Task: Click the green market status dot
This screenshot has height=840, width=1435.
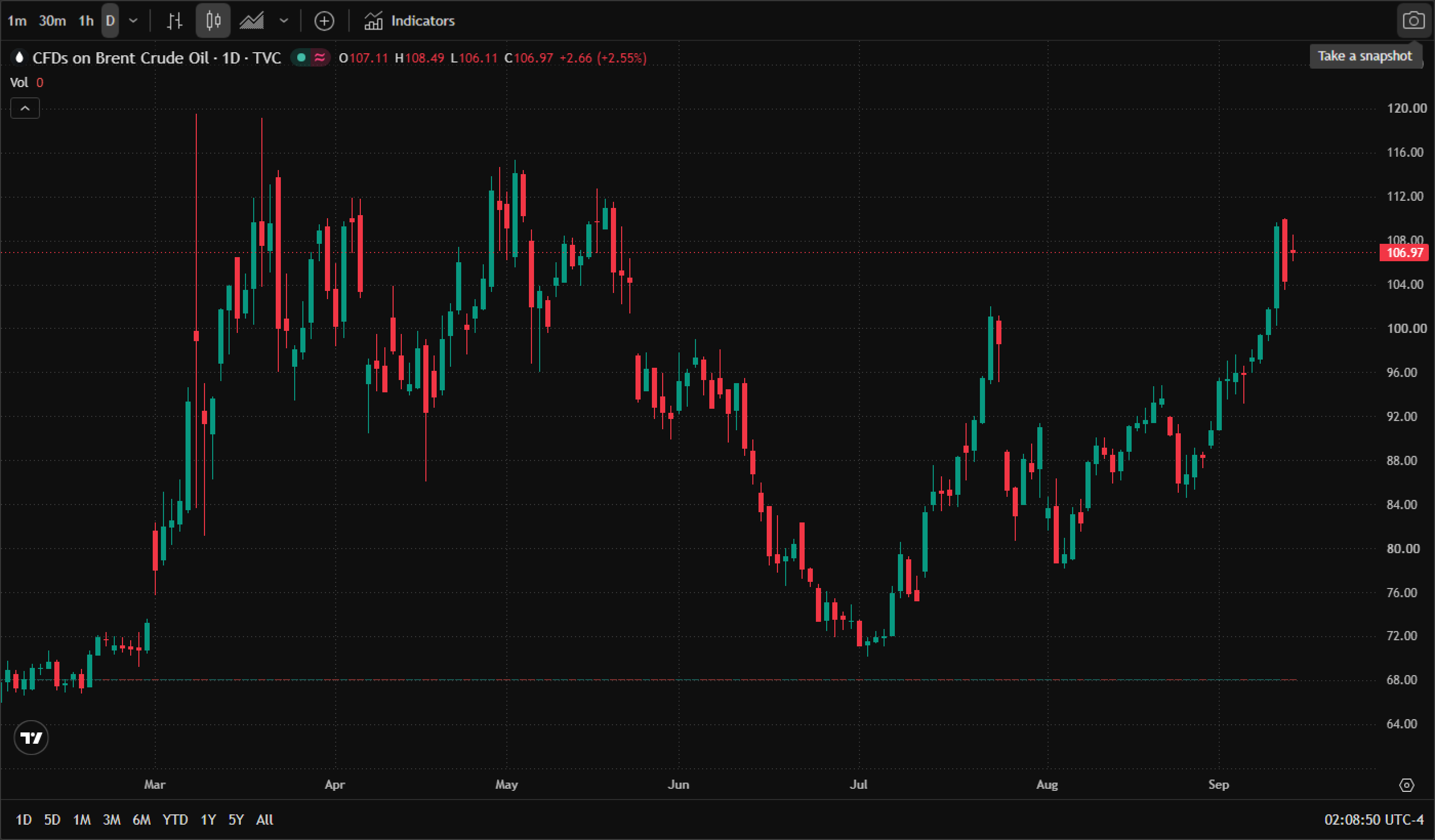Action: pyautogui.click(x=302, y=57)
